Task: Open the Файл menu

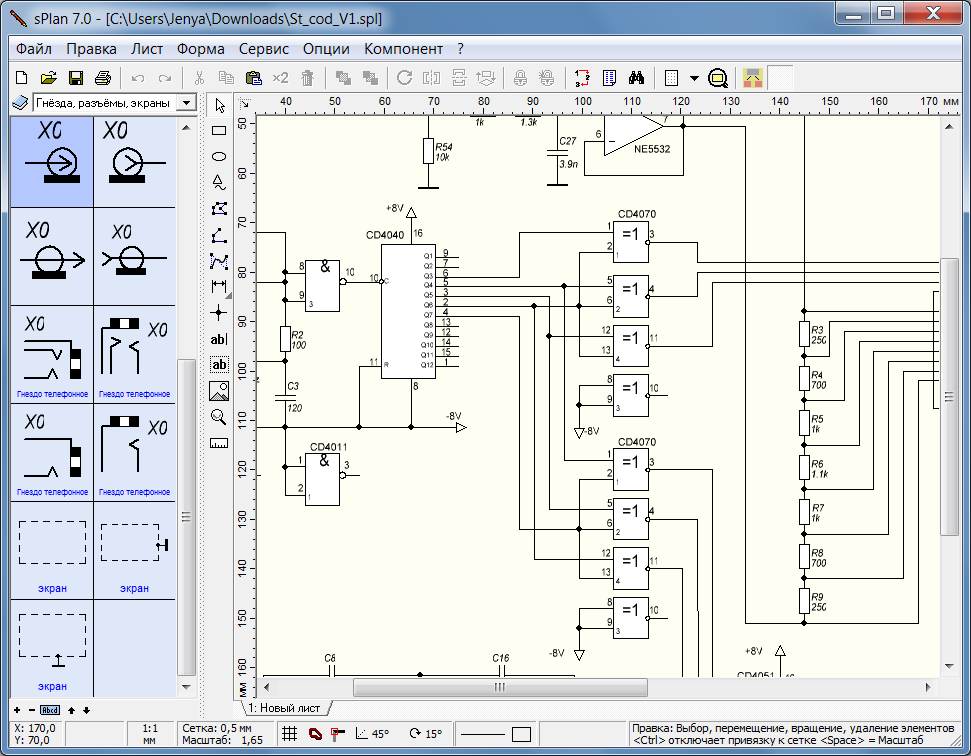Action: point(33,49)
